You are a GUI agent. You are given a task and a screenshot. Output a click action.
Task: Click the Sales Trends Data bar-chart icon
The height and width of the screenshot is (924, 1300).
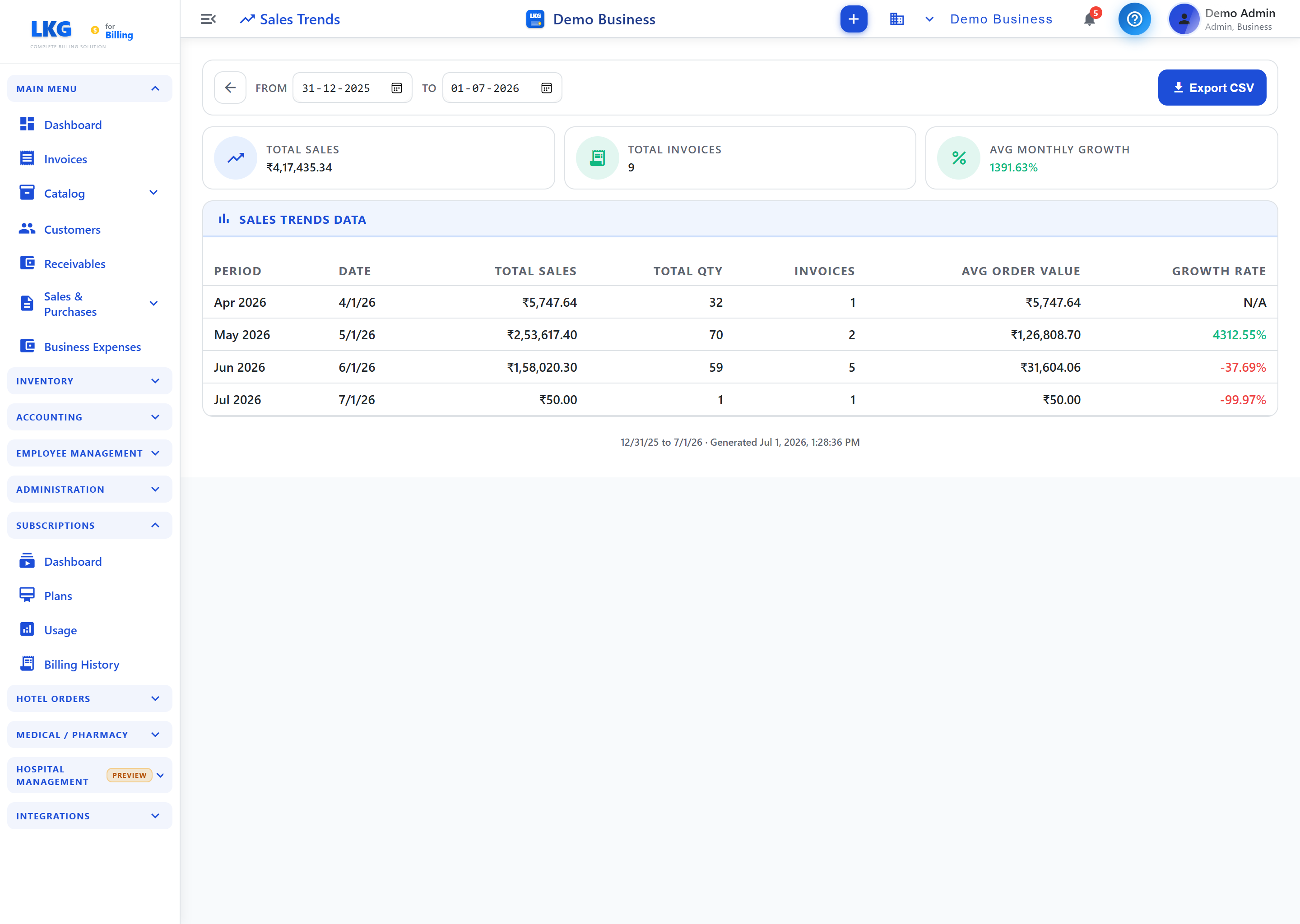[224, 219]
